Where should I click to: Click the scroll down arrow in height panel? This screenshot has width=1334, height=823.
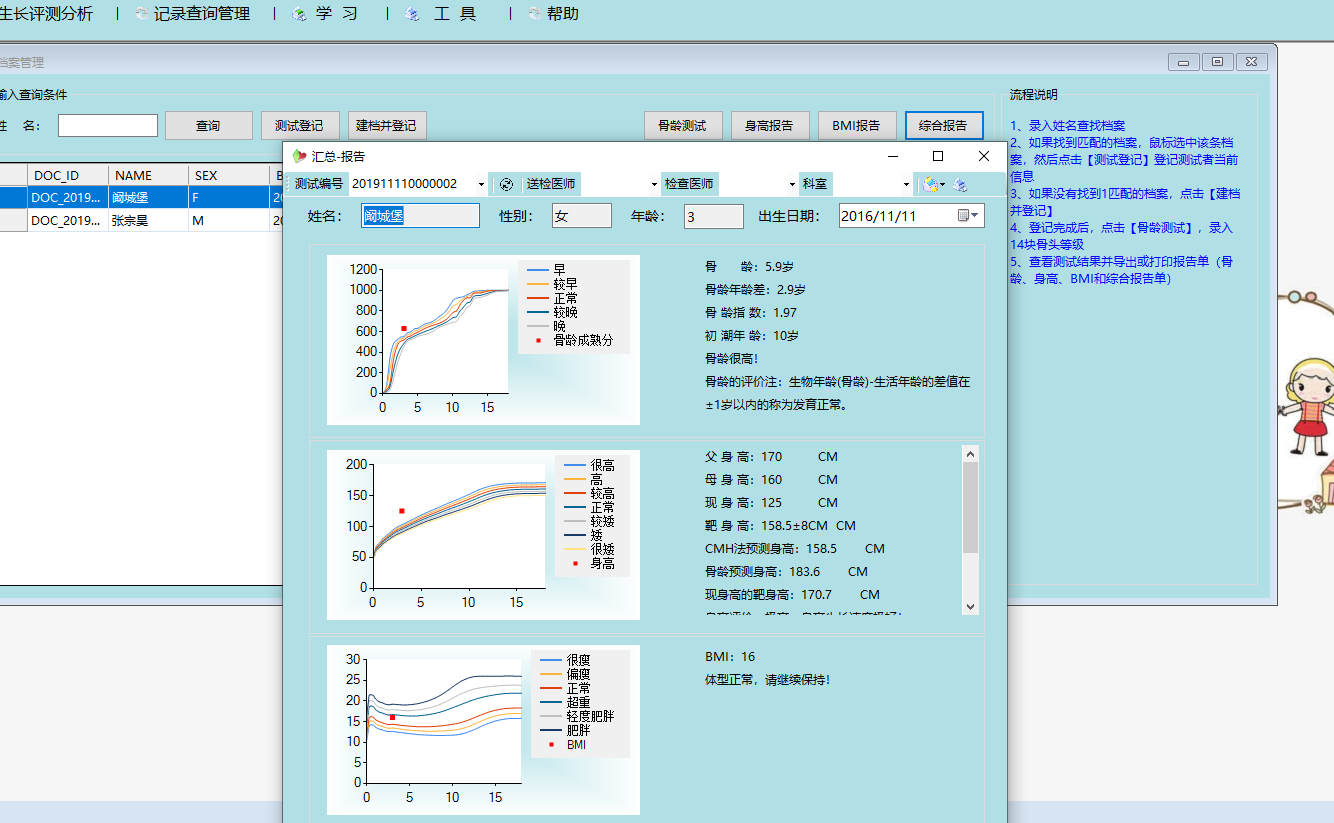click(x=970, y=606)
